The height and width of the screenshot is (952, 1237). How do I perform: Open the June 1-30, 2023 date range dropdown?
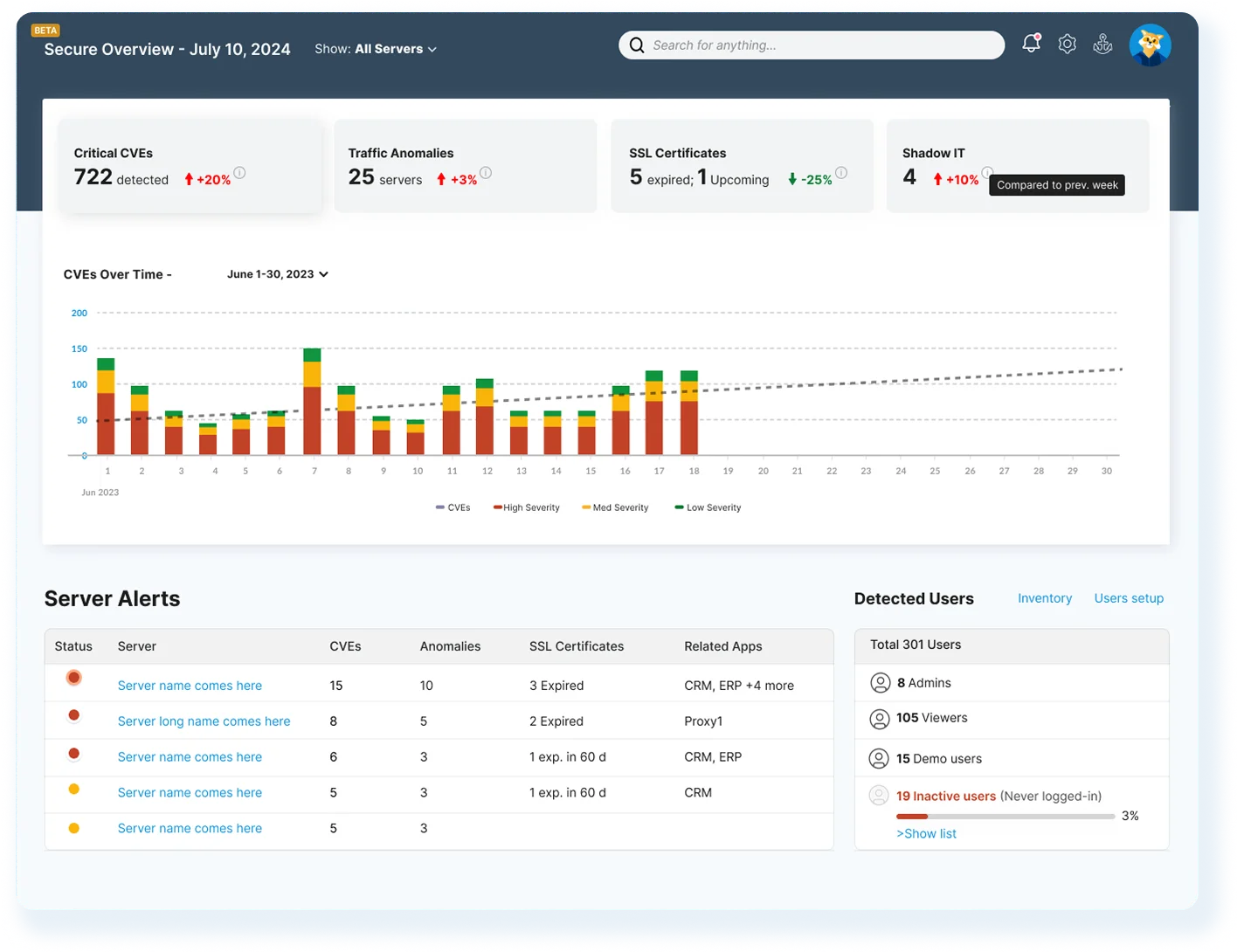coord(277,274)
